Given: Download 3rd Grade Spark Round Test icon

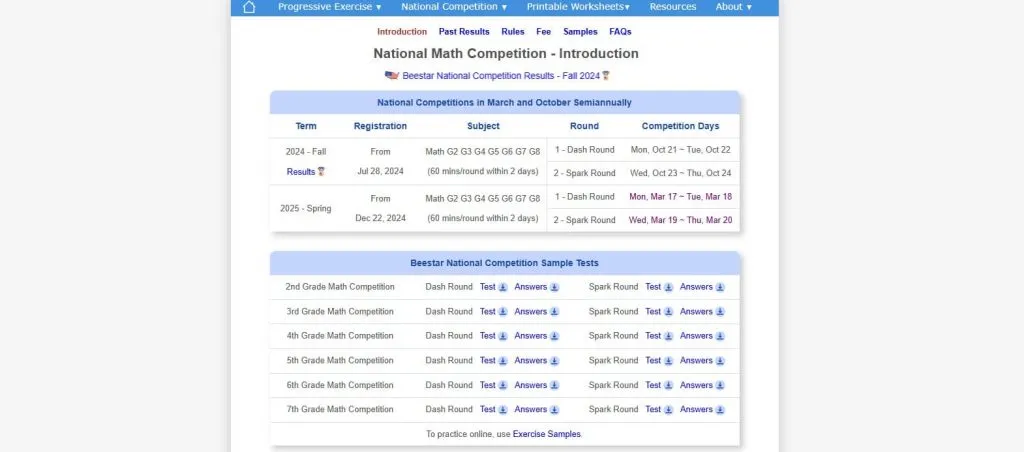Looking at the screenshot, I should pyautogui.click(x=668, y=312).
